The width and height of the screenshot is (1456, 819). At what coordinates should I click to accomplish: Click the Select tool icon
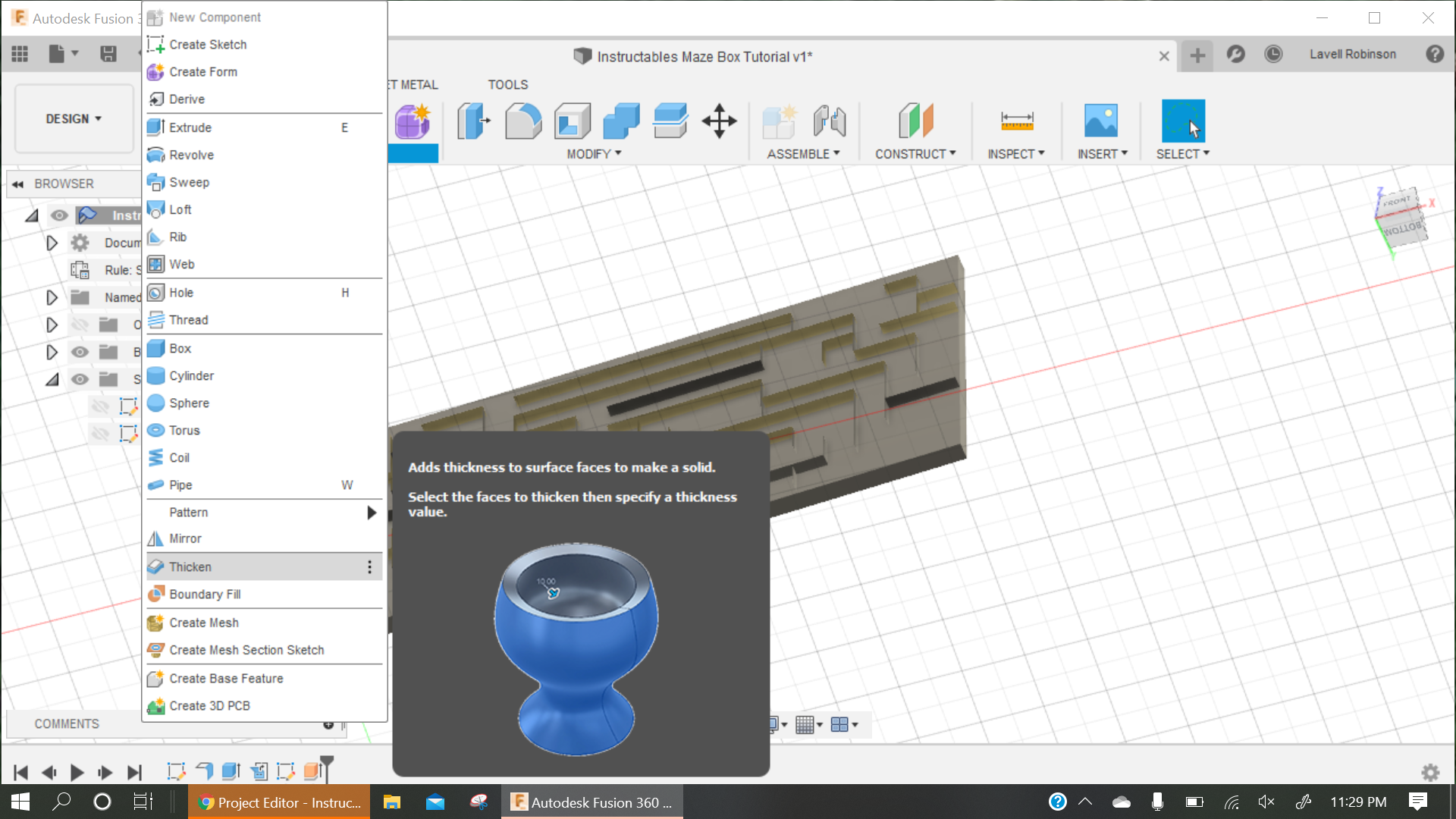(1183, 121)
